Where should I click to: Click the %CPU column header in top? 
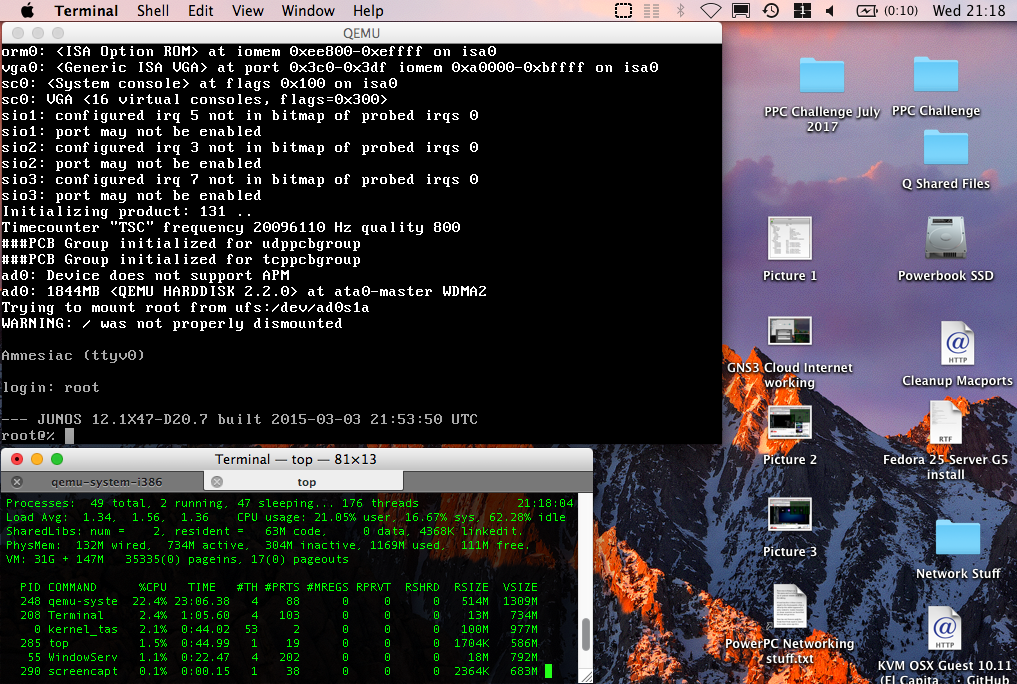pyautogui.click(x=152, y=587)
